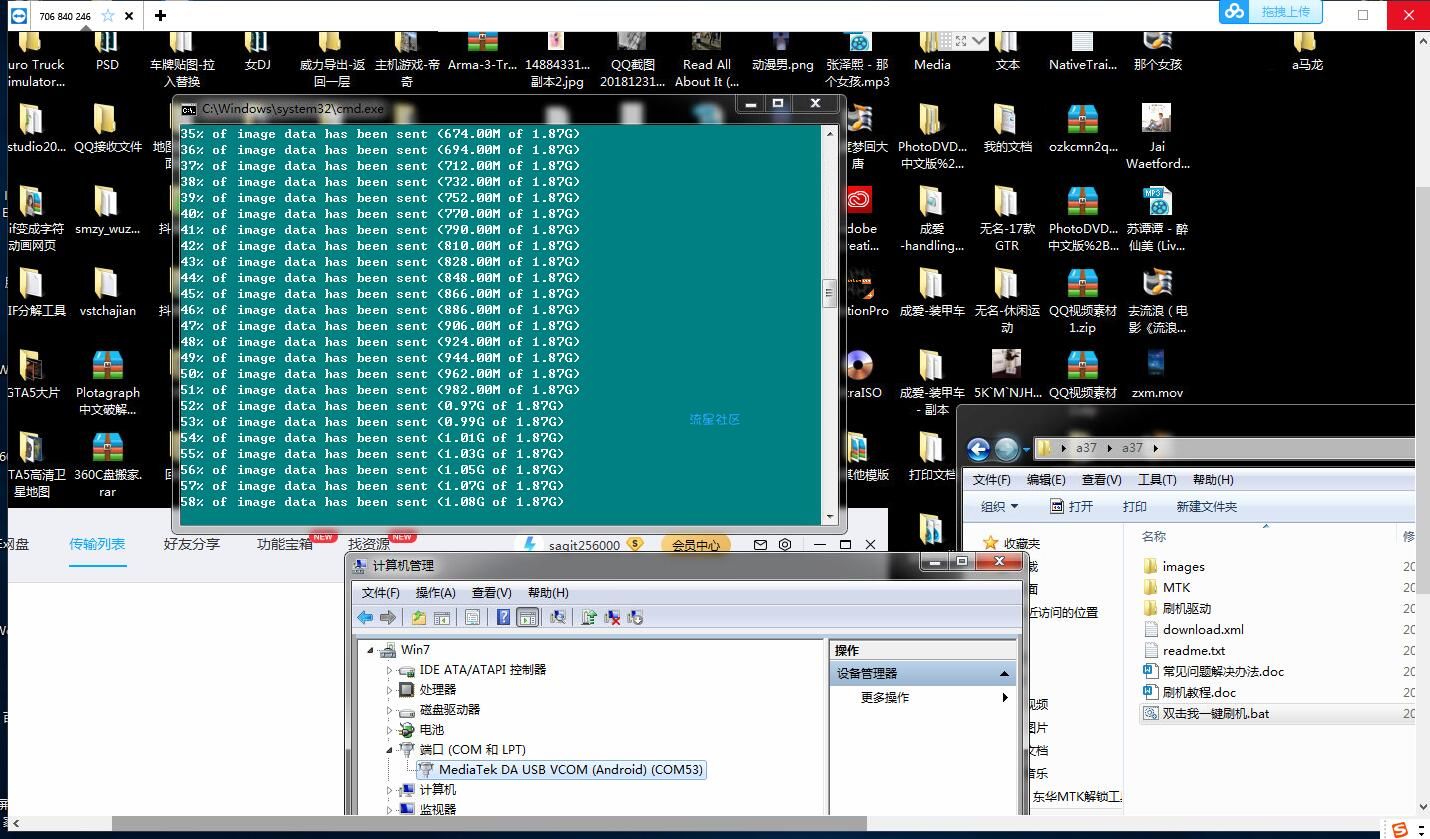Select 刷机教程.doc file
This screenshot has width=1430, height=839.
1189,693
